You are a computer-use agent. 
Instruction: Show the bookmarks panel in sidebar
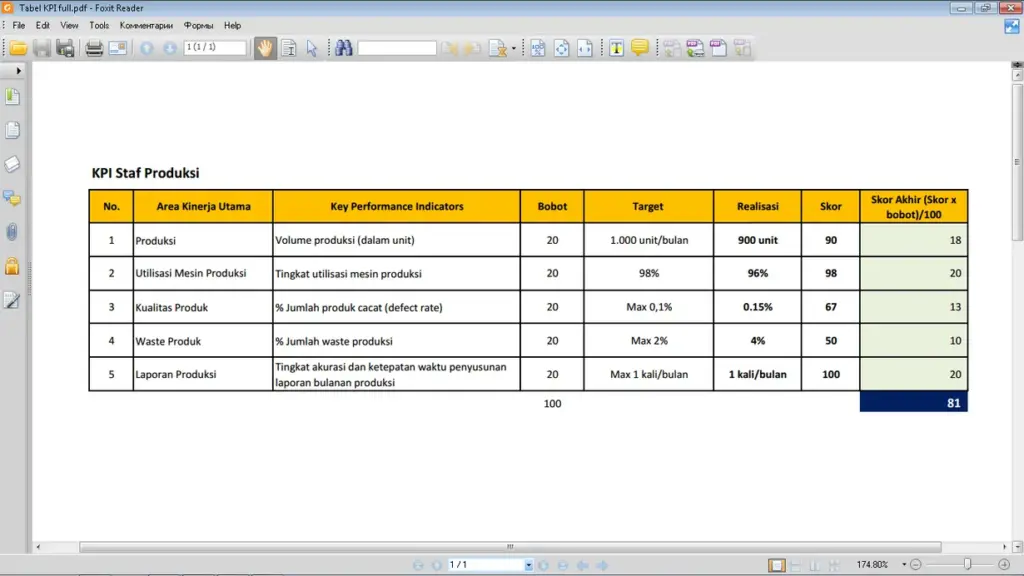coord(12,97)
